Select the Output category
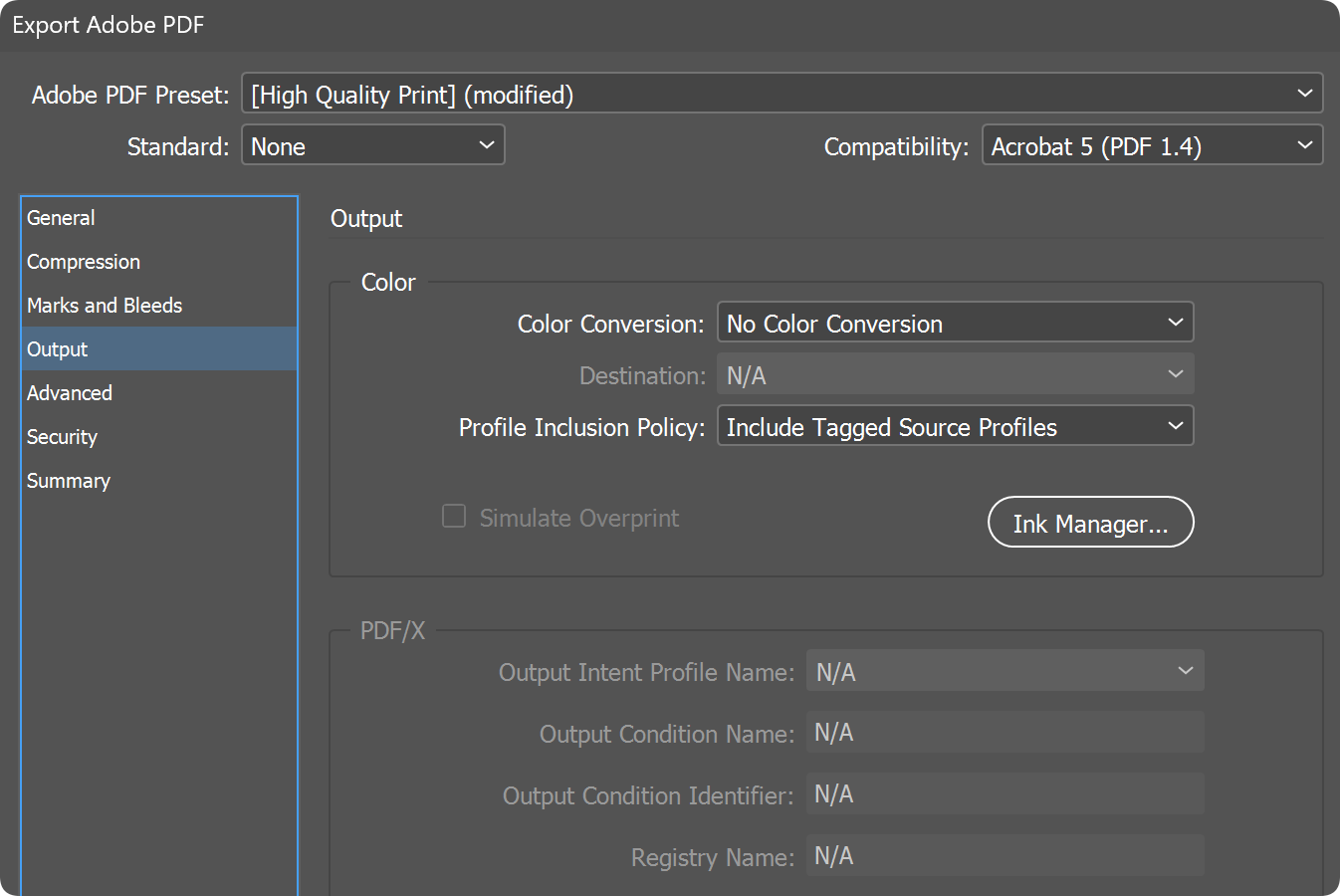Viewport: 1340px width, 896px height. tap(159, 349)
